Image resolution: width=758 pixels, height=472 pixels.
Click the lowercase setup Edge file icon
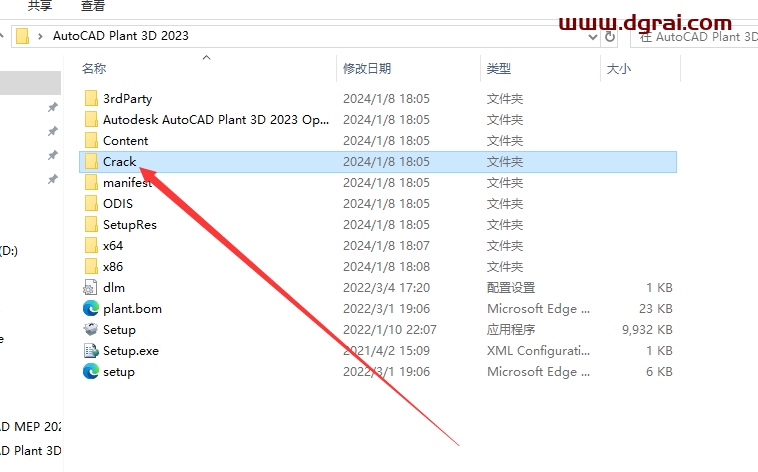coord(90,371)
